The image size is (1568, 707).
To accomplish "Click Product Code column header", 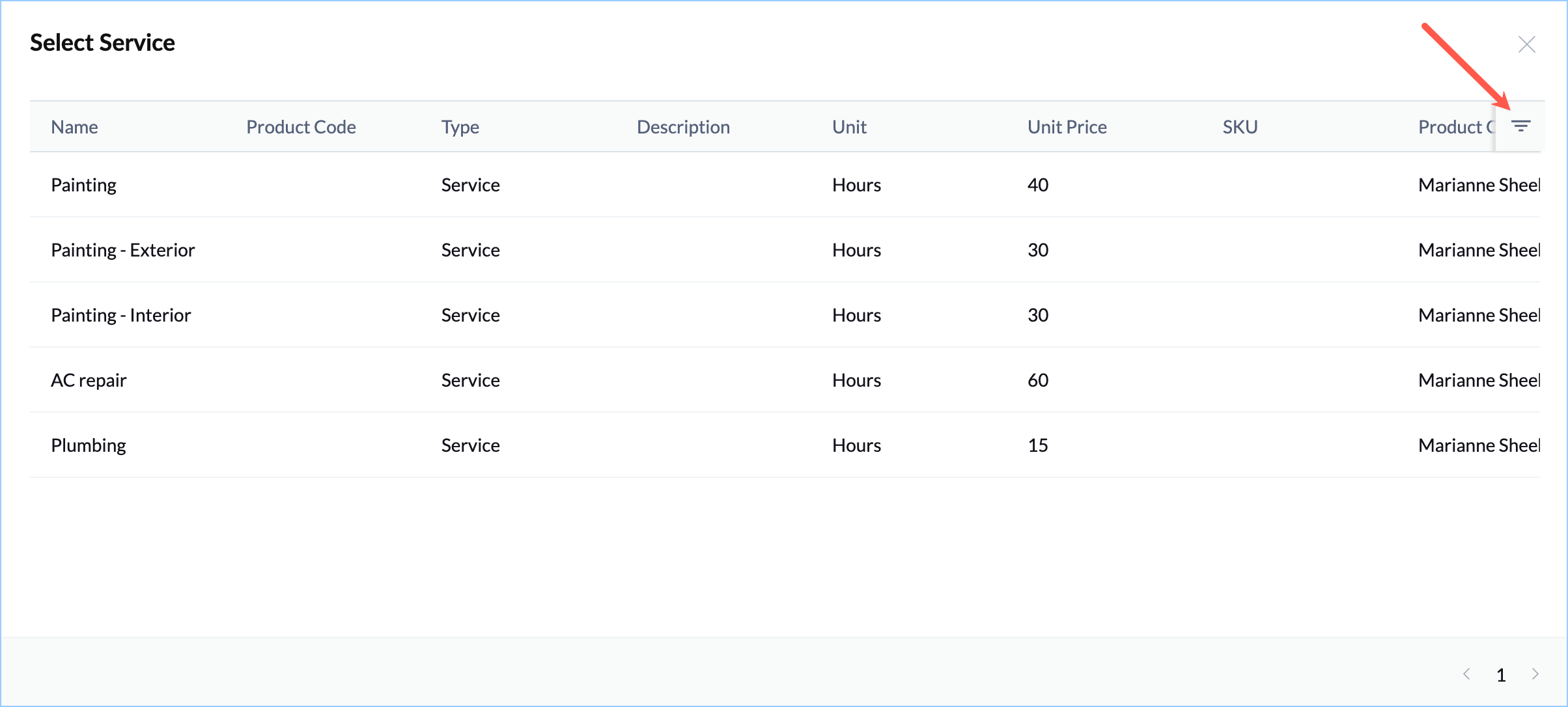I will 301,127.
